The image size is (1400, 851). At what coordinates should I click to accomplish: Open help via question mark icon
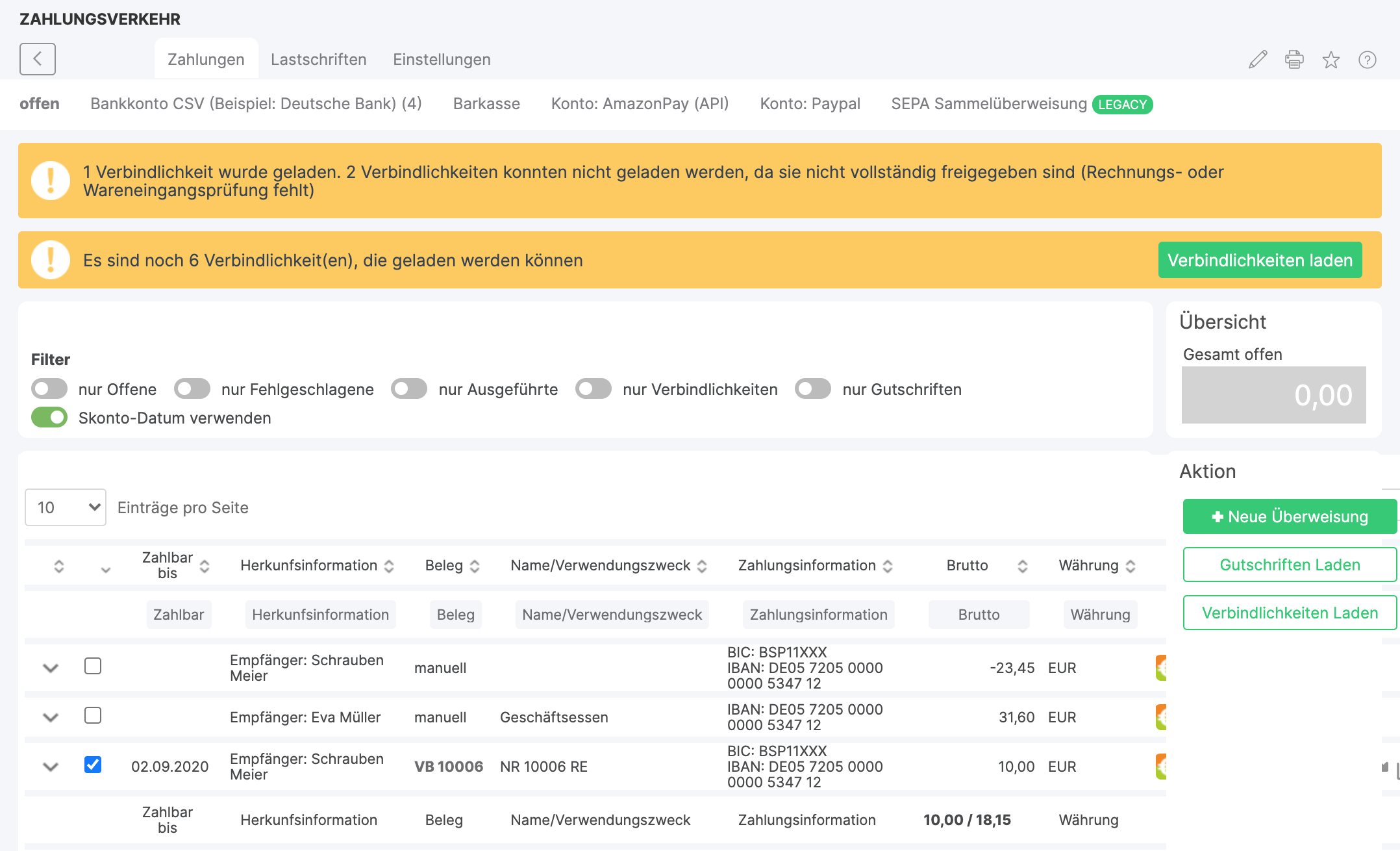[1367, 60]
